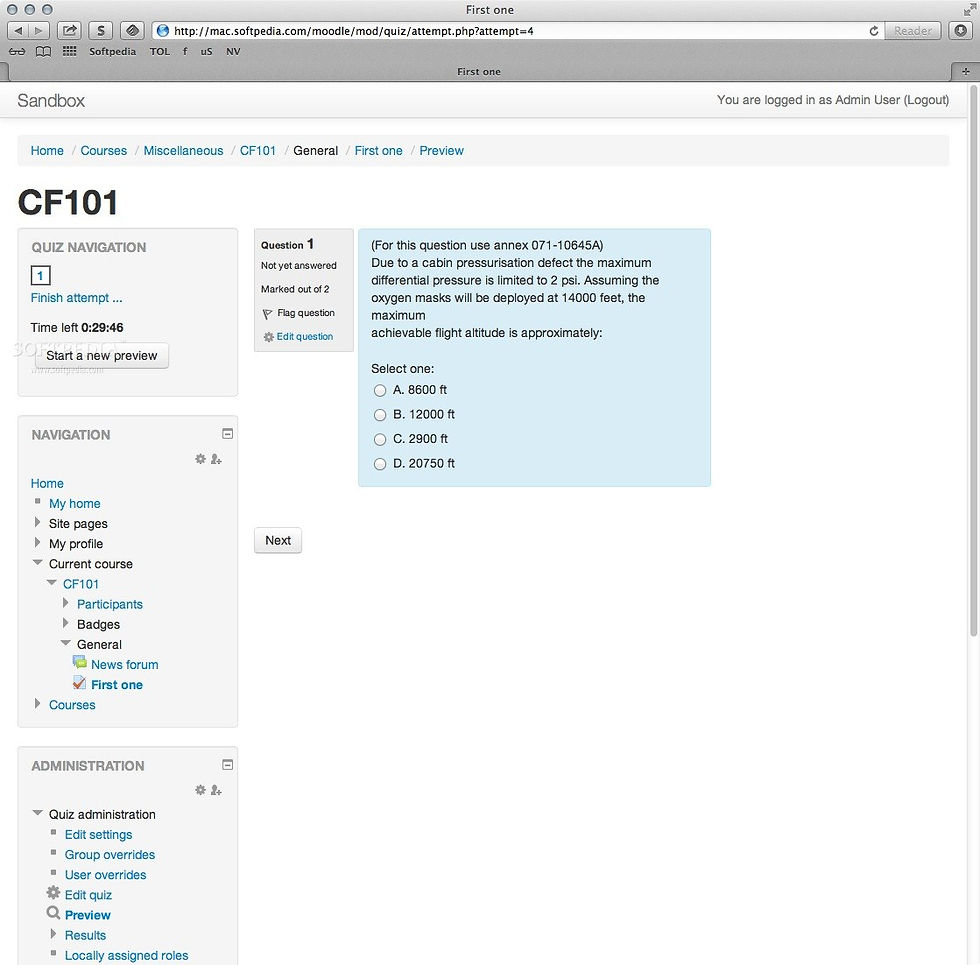The image size is (980, 965).
Task: Click the page vertical scrollbar
Action: tap(973, 361)
